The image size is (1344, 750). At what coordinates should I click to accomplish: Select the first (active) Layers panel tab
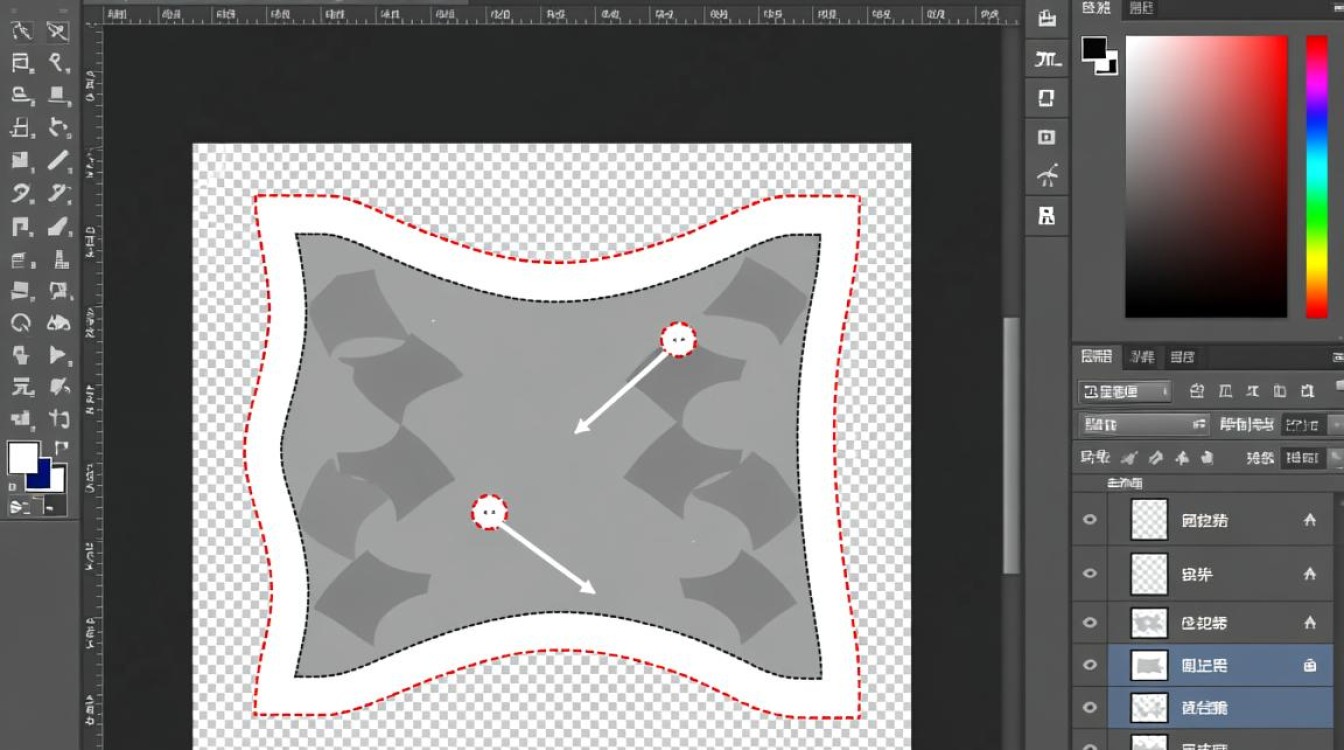pos(1096,357)
